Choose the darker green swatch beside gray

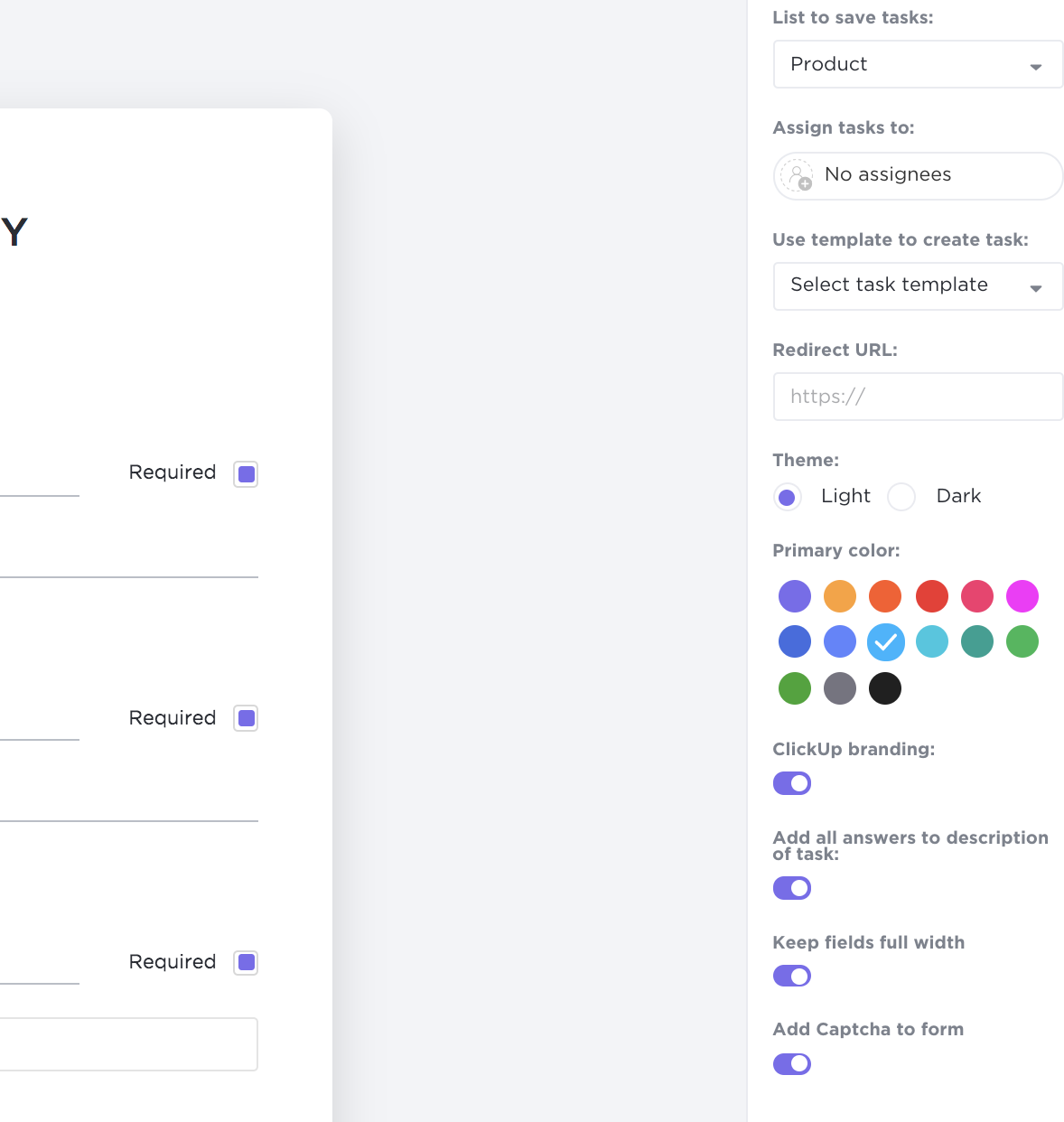[x=795, y=688]
